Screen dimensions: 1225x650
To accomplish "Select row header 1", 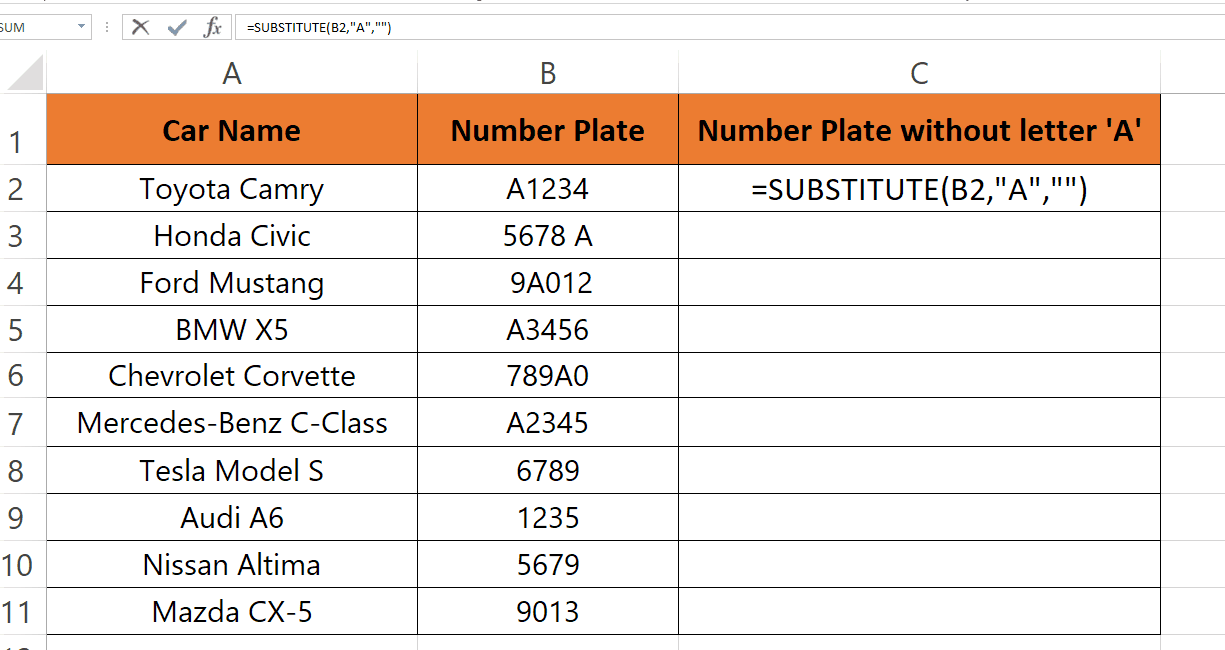I will pyautogui.click(x=21, y=129).
